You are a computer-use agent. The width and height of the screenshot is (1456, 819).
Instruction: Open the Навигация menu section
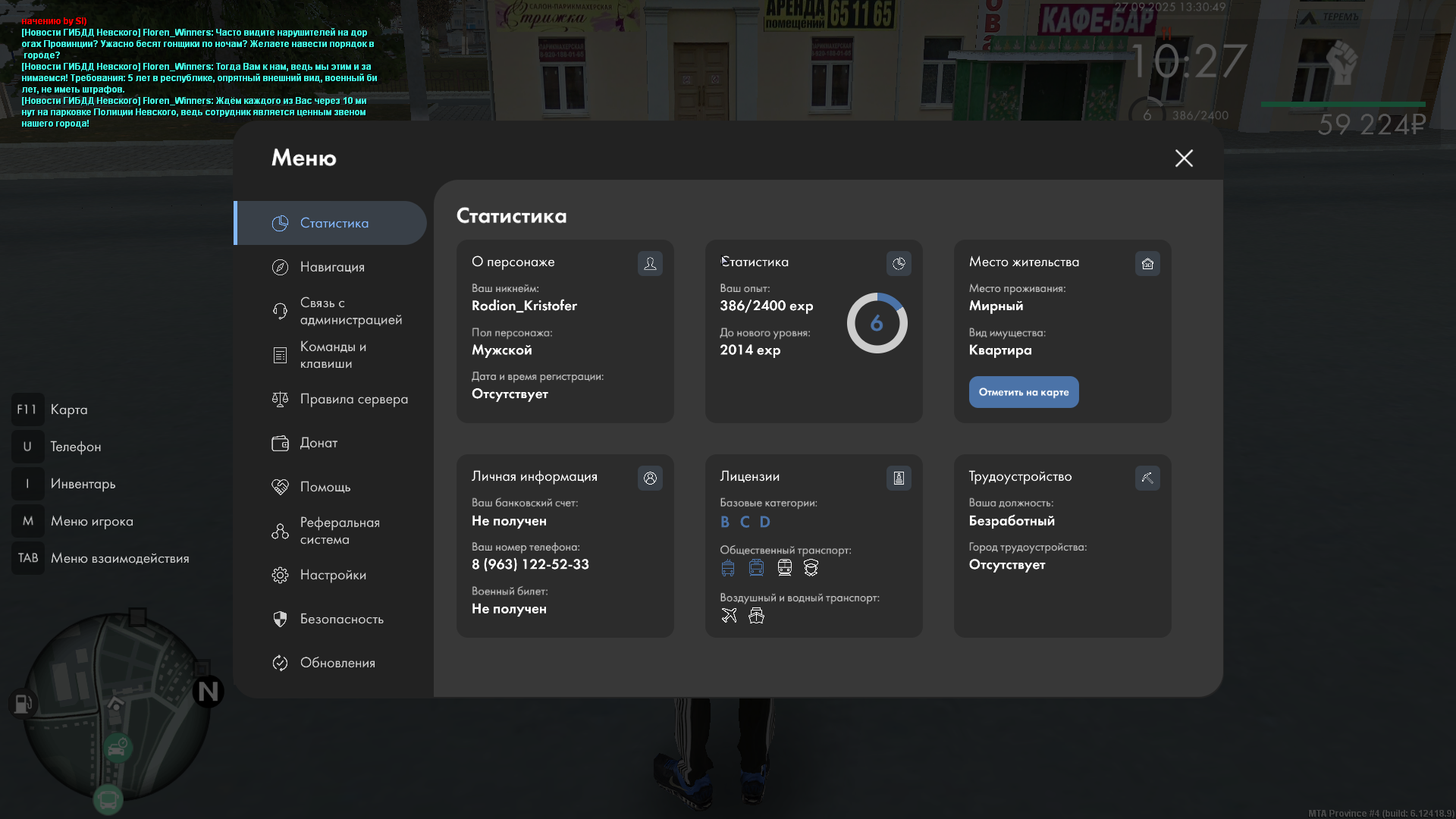332,267
